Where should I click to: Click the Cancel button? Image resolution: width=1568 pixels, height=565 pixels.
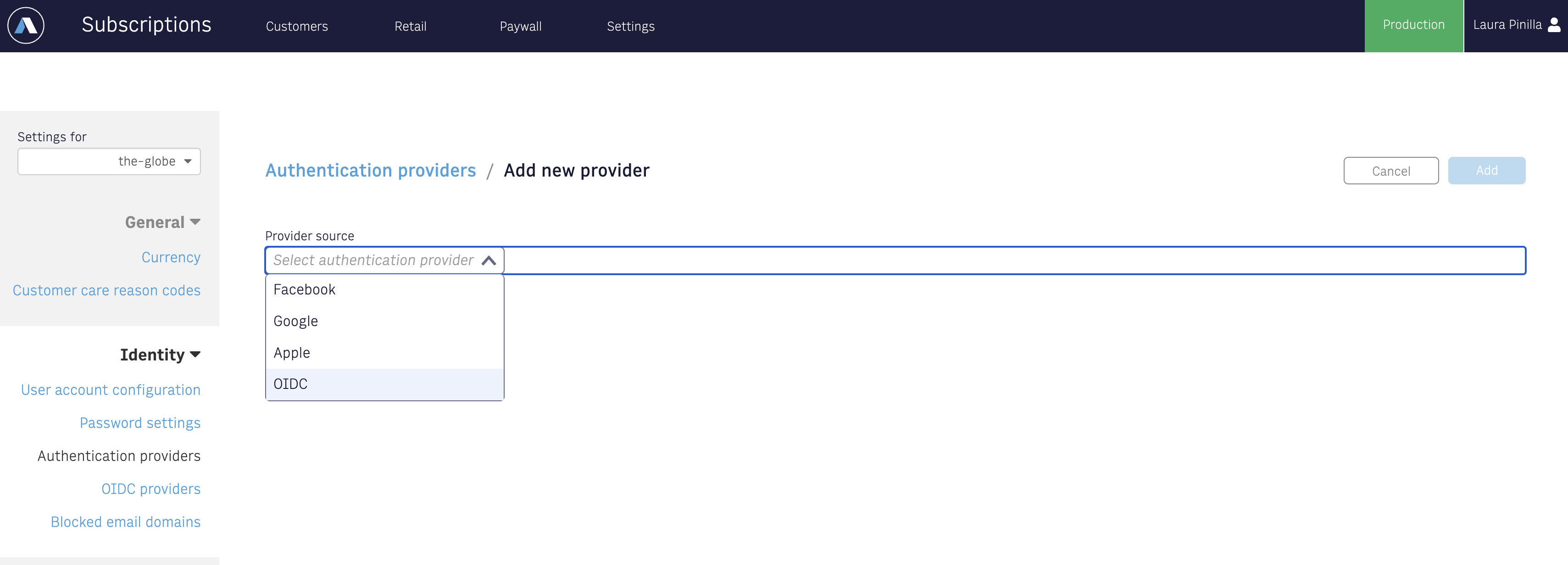(x=1389, y=170)
